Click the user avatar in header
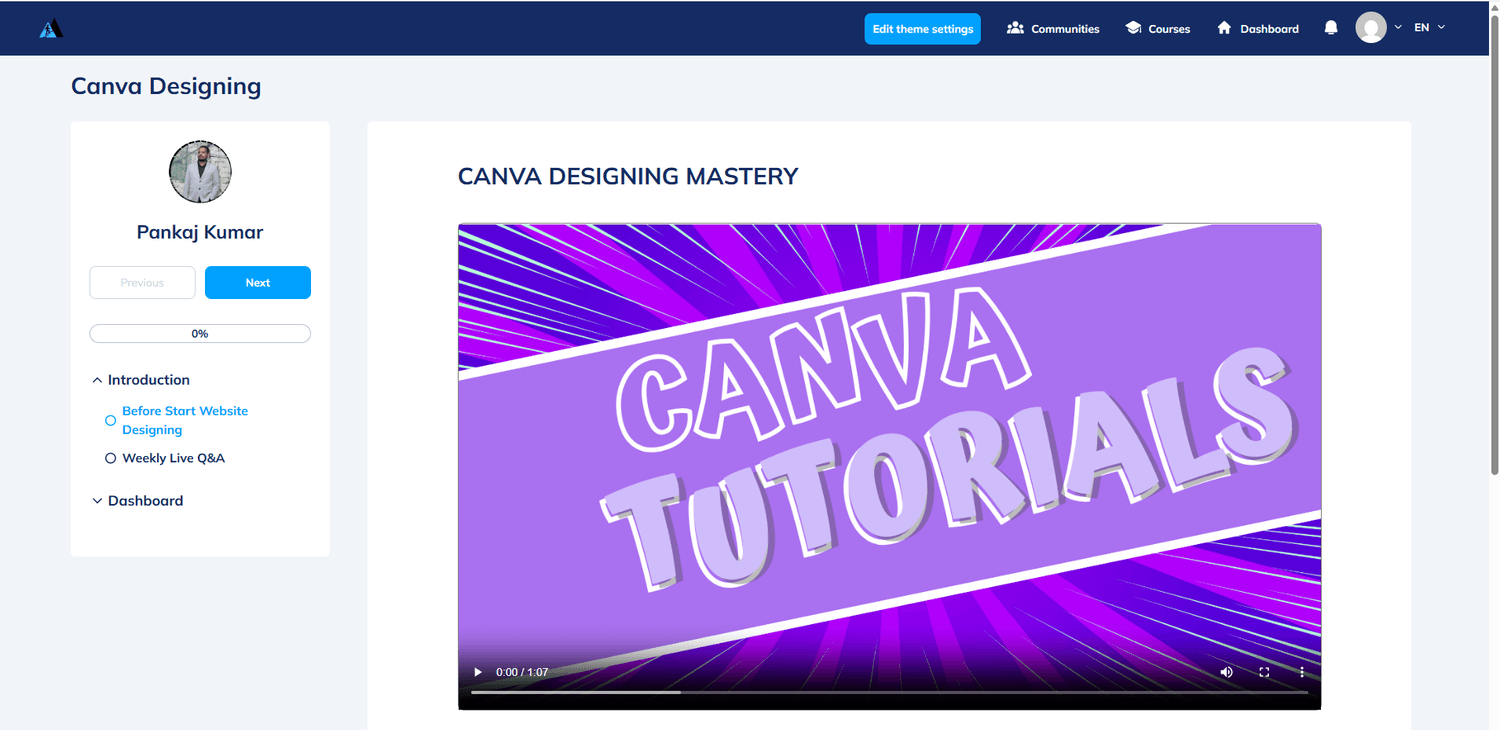 (x=1371, y=28)
